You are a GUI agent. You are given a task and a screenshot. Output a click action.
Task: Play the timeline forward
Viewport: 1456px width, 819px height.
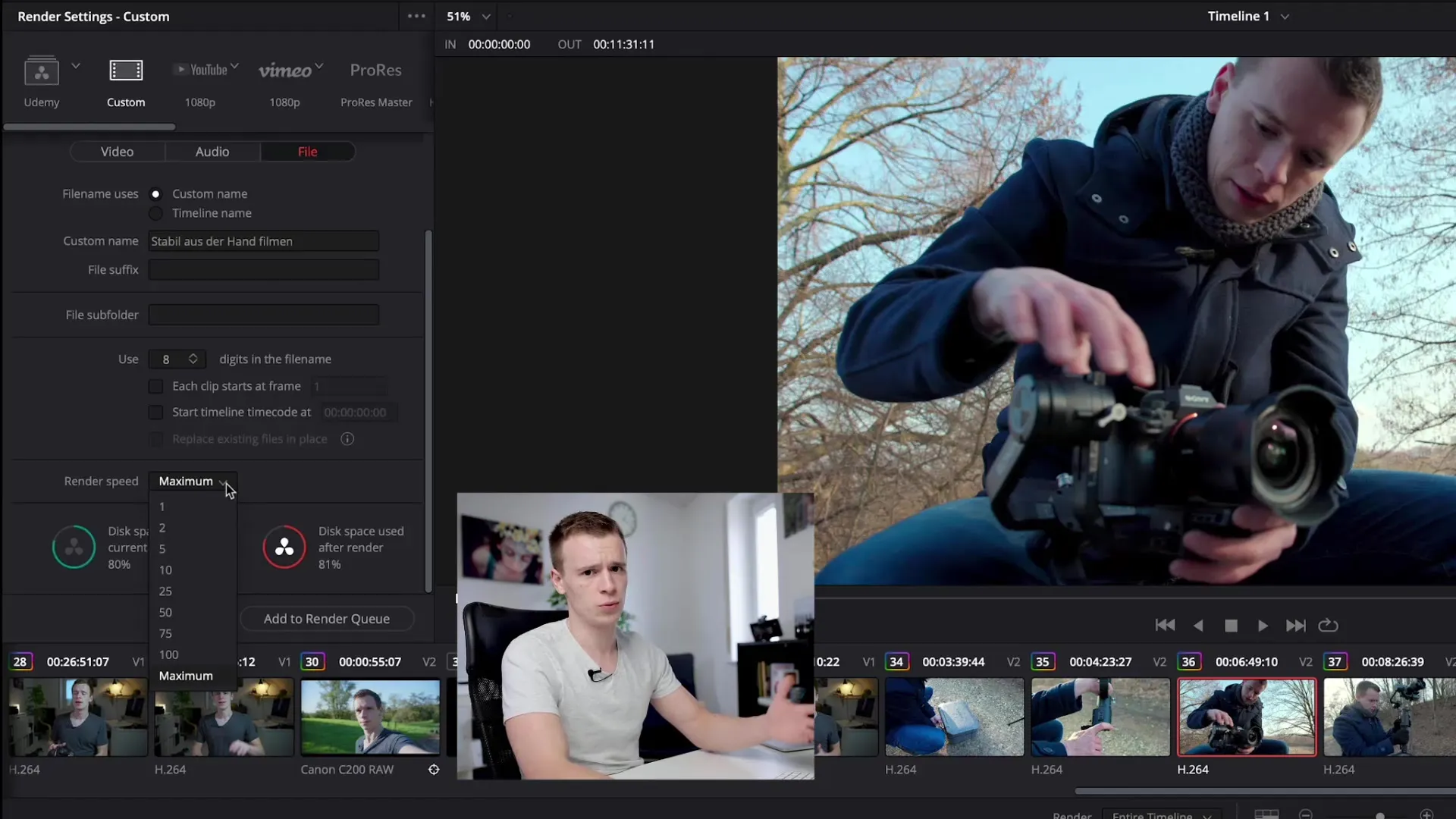click(1263, 626)
